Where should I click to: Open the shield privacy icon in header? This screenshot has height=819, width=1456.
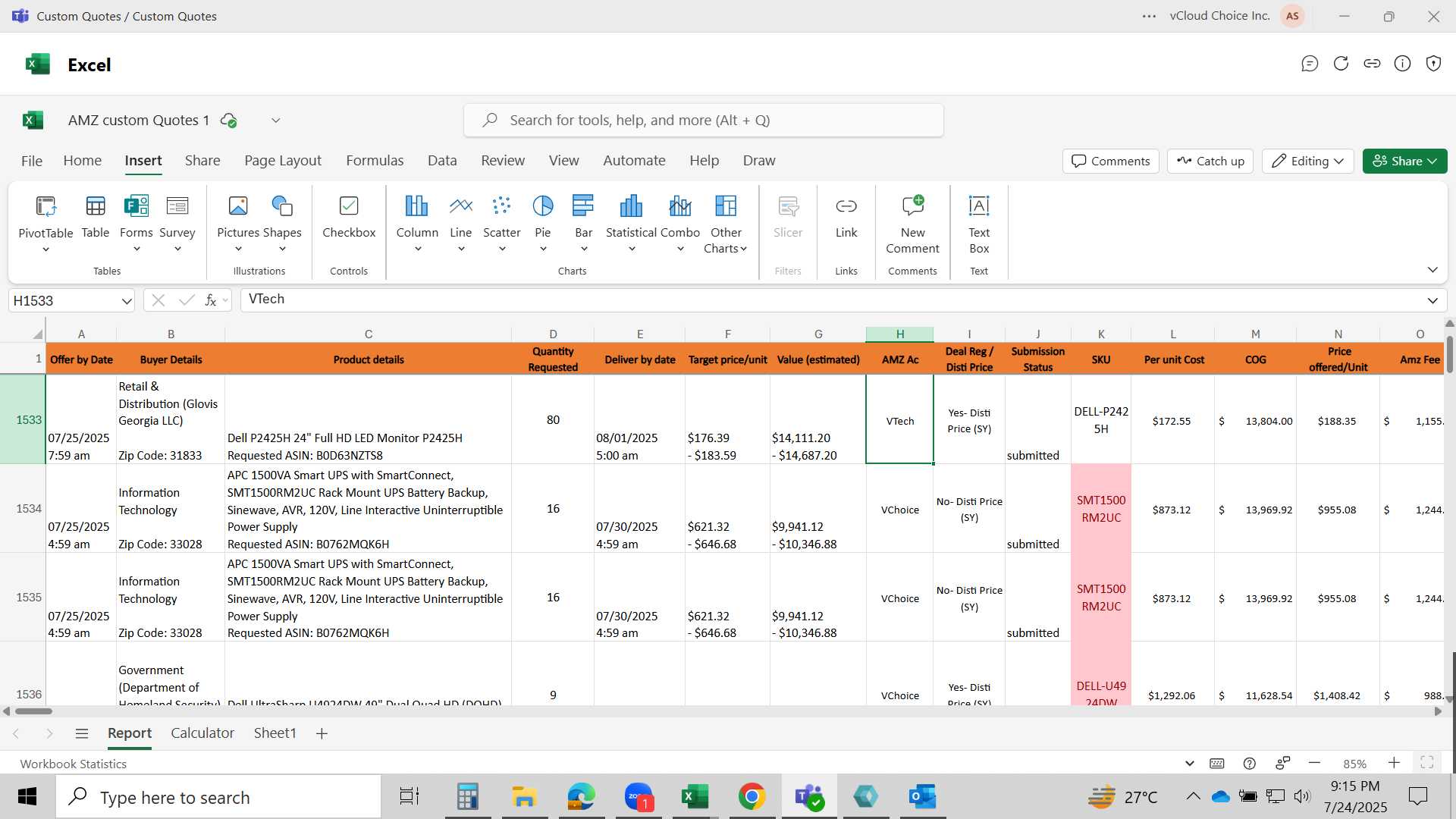click(1433, 64)
